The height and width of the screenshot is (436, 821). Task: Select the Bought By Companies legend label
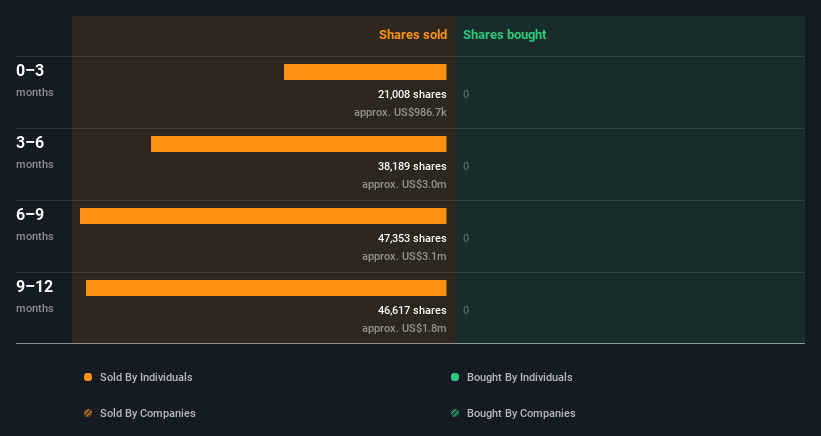pos(521,413)
